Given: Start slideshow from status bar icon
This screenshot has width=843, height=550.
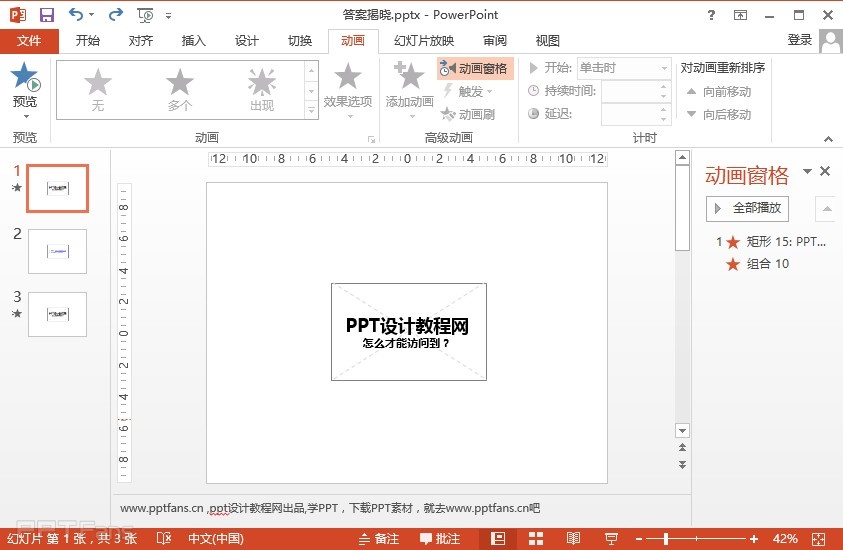Looking at the screenshot, I should tap(611, 539).
